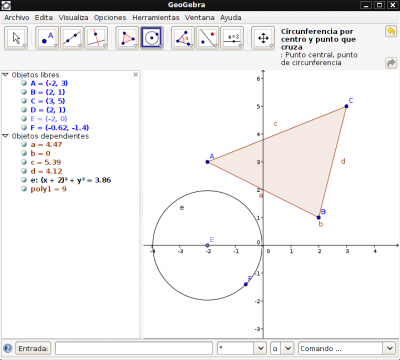Select the Perpendicular line tool

(x=96, y=38)
